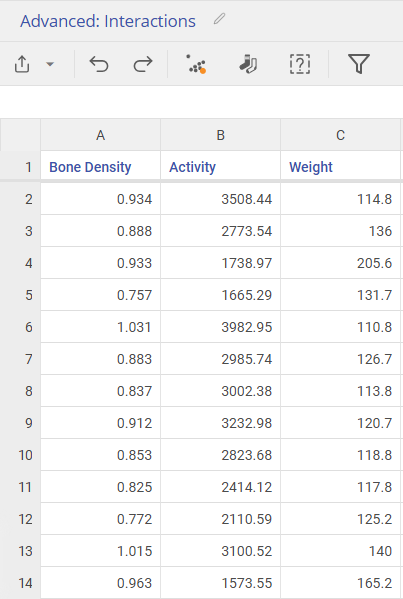Click cell with value 0.837
Image resolution: width=403 pixels, height=599 pixels.
pos(100,391)
